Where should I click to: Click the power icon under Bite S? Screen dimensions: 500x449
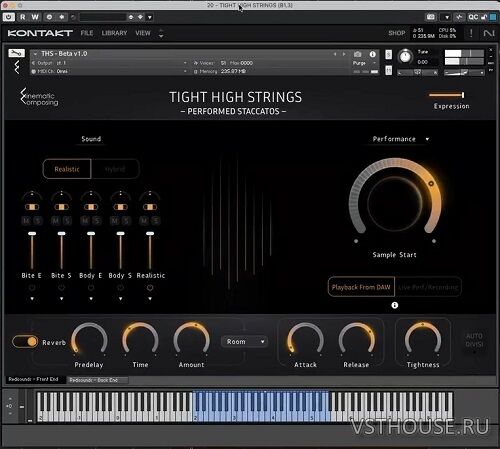click(x=61, y=287)
